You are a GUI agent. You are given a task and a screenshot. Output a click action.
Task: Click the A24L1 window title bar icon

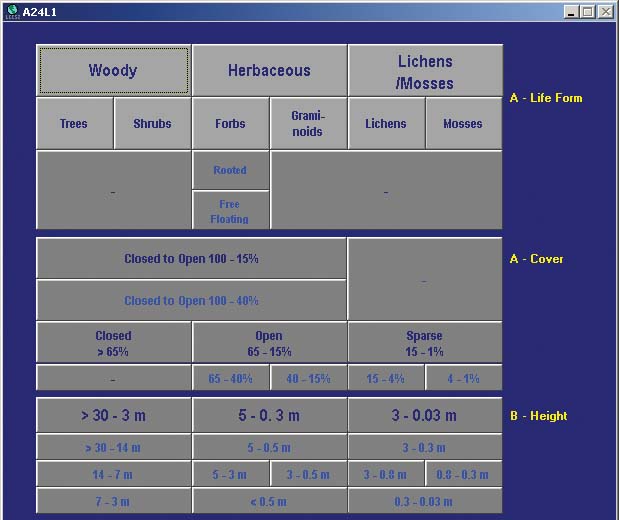(11, 11)
